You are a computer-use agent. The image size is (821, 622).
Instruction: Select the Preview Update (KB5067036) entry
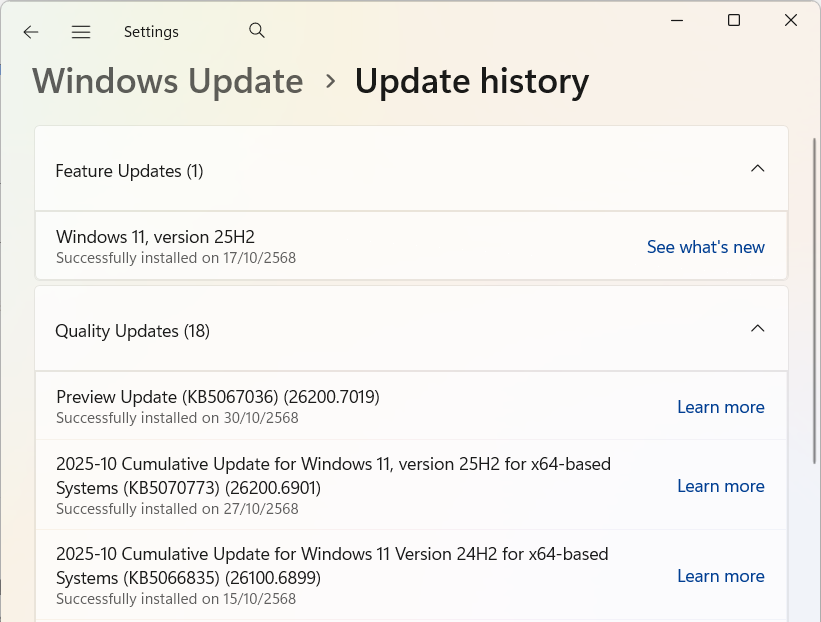(x=217, y=397)
